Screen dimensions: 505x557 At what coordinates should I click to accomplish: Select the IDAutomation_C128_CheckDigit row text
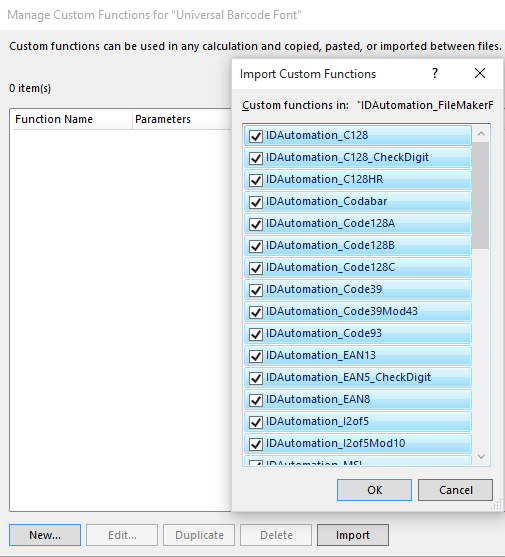(347, 157)
